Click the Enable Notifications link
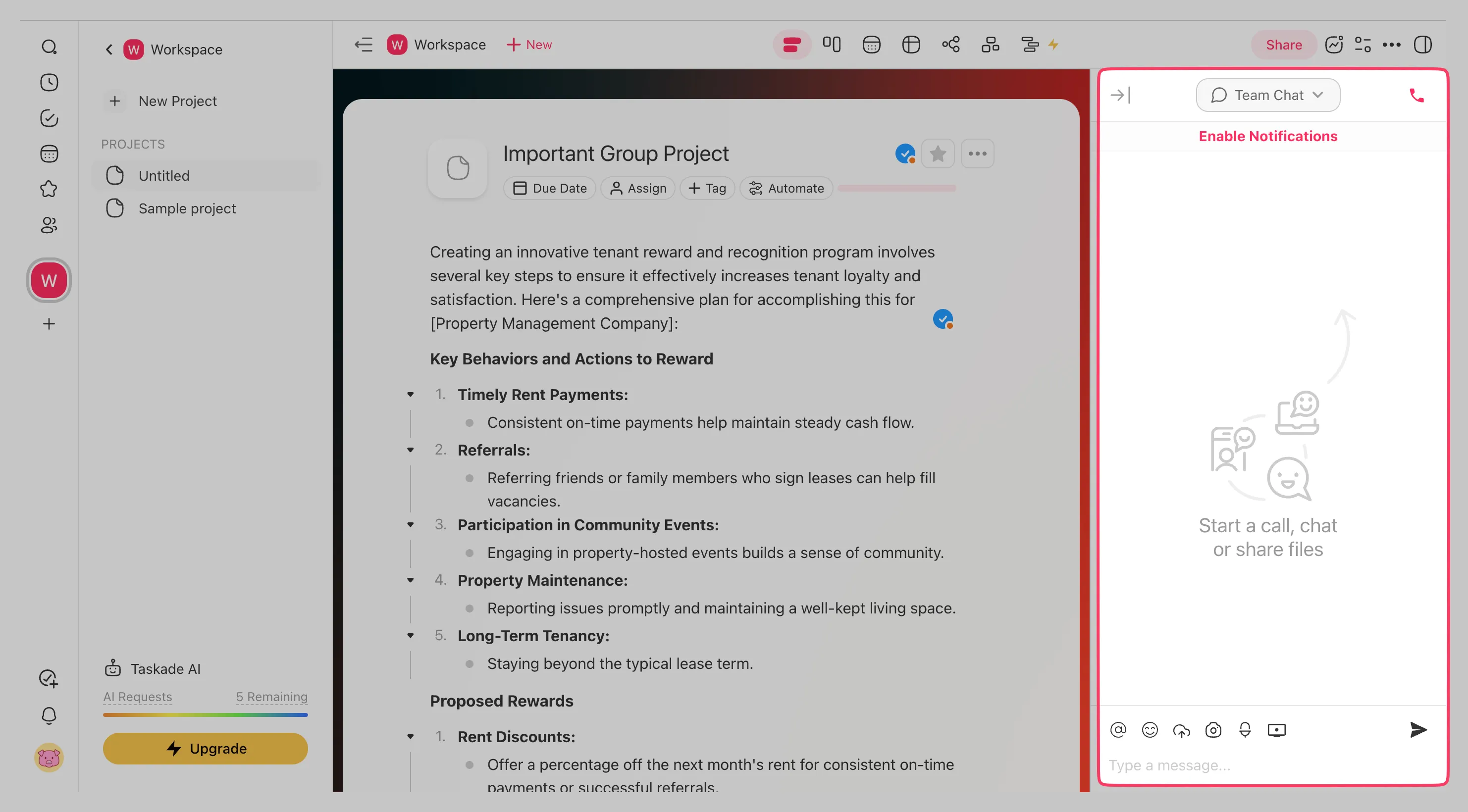 pos(1267,136)
